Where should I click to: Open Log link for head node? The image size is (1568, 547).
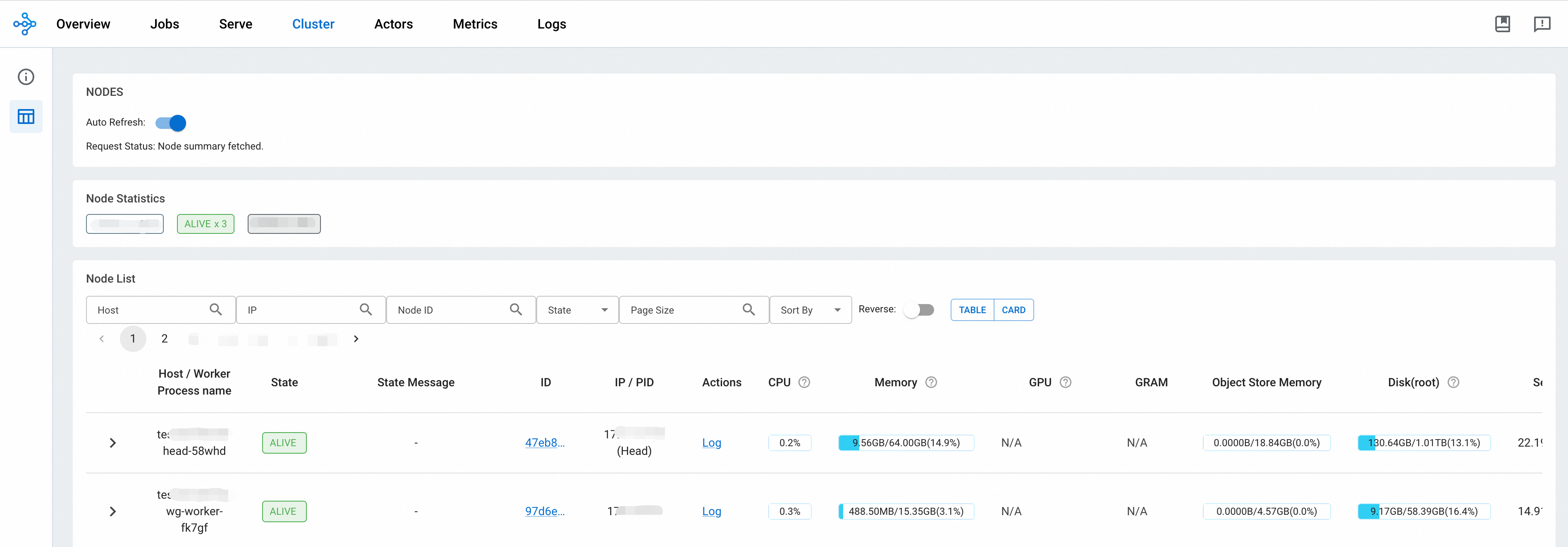pos(711,443)
